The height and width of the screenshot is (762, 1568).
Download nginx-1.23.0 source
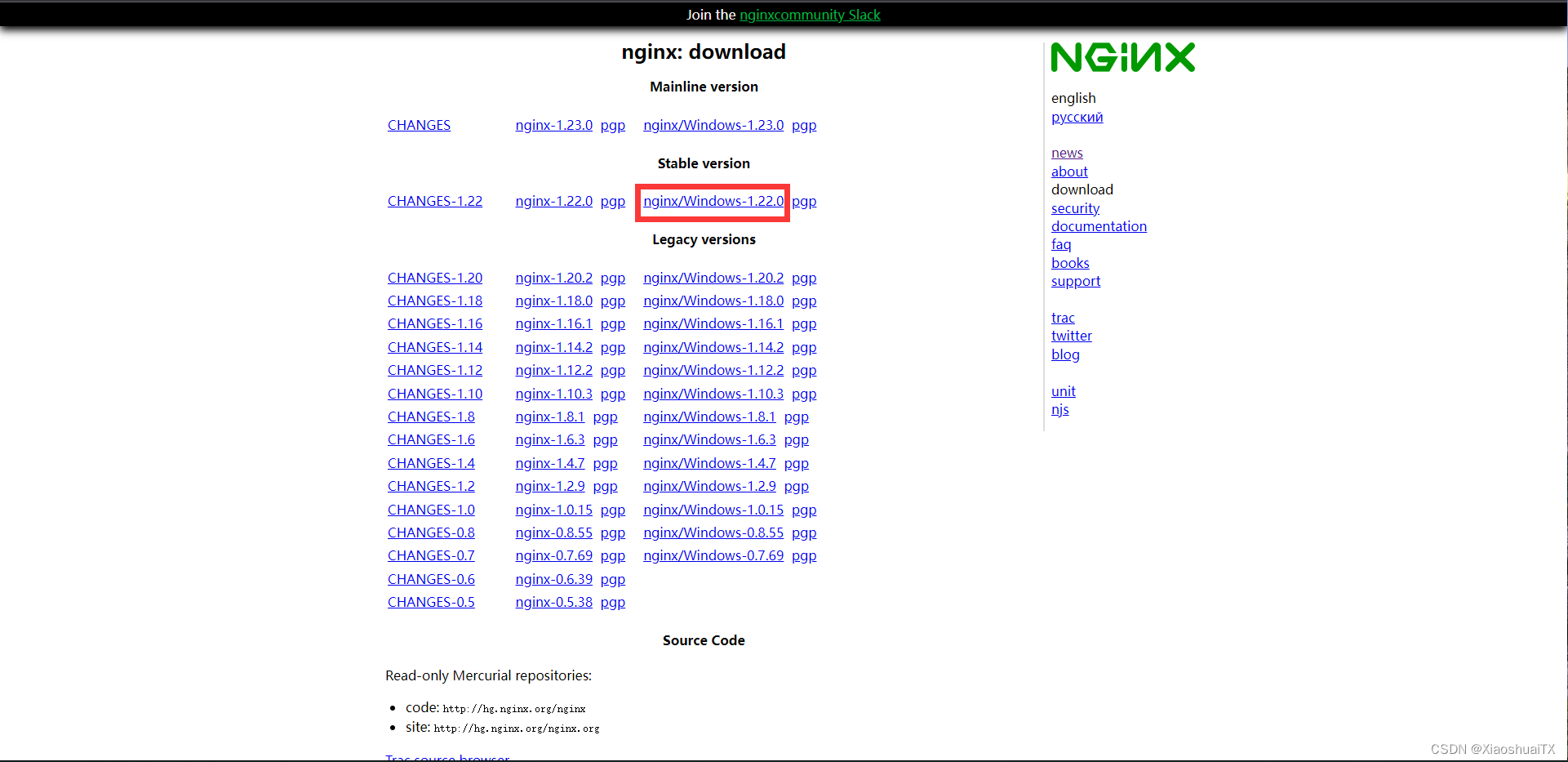click(553, 125)
